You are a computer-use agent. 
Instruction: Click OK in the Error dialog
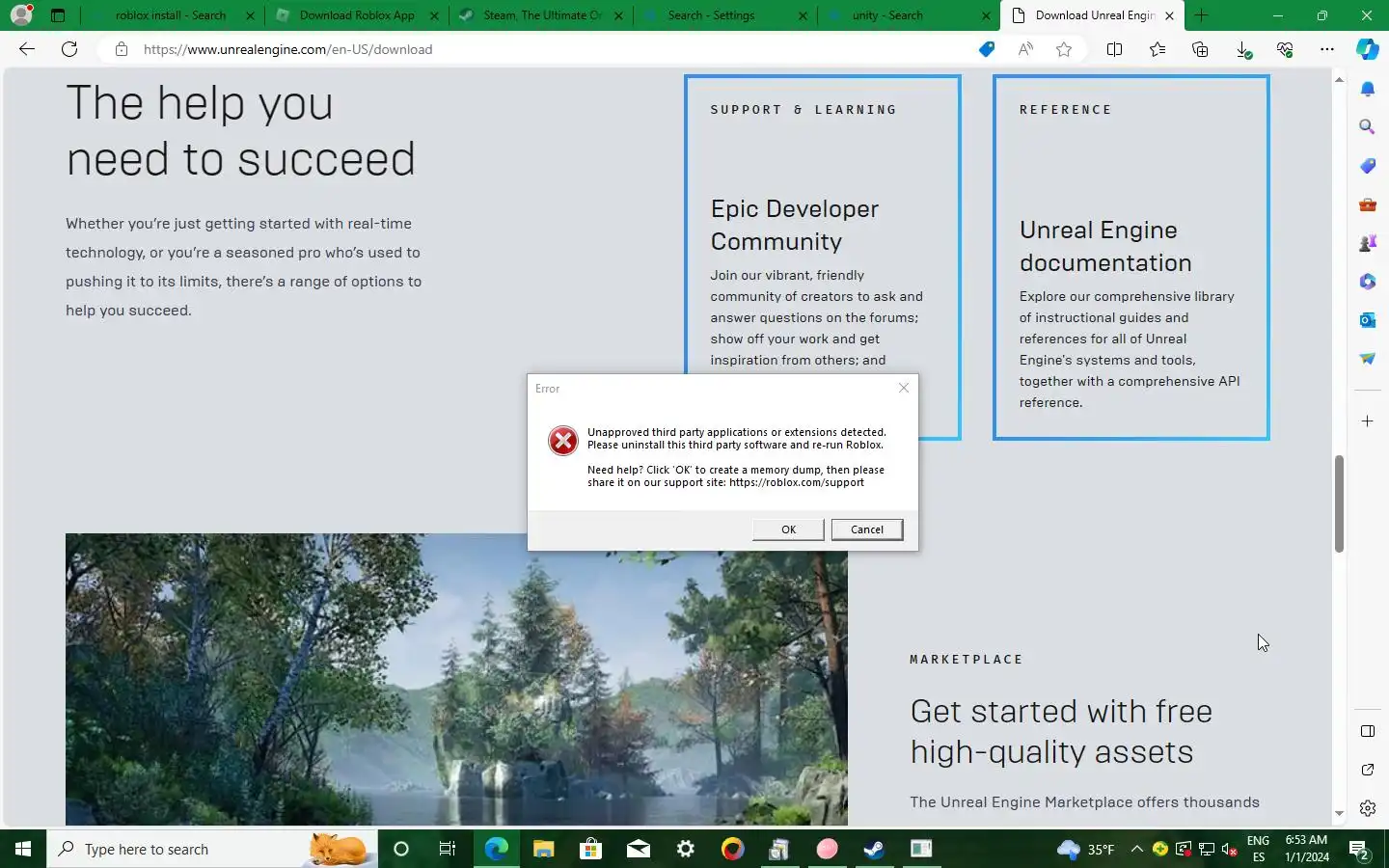(788, 529)
